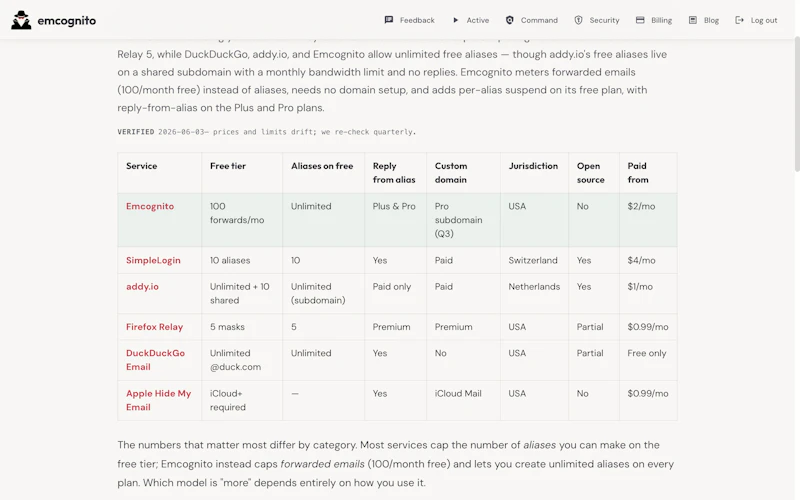
Task: Click the Blog page icon
Action: point(693,20)
